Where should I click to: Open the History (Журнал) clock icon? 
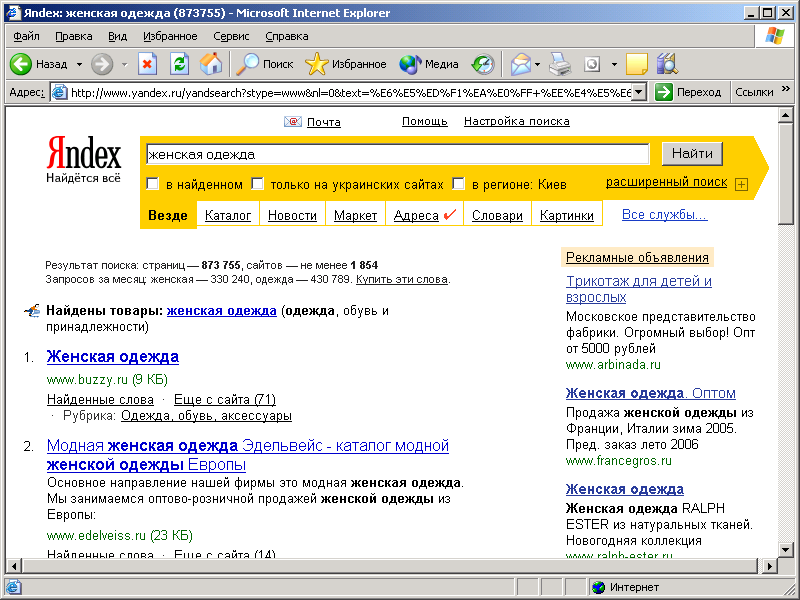coord(483,64)
